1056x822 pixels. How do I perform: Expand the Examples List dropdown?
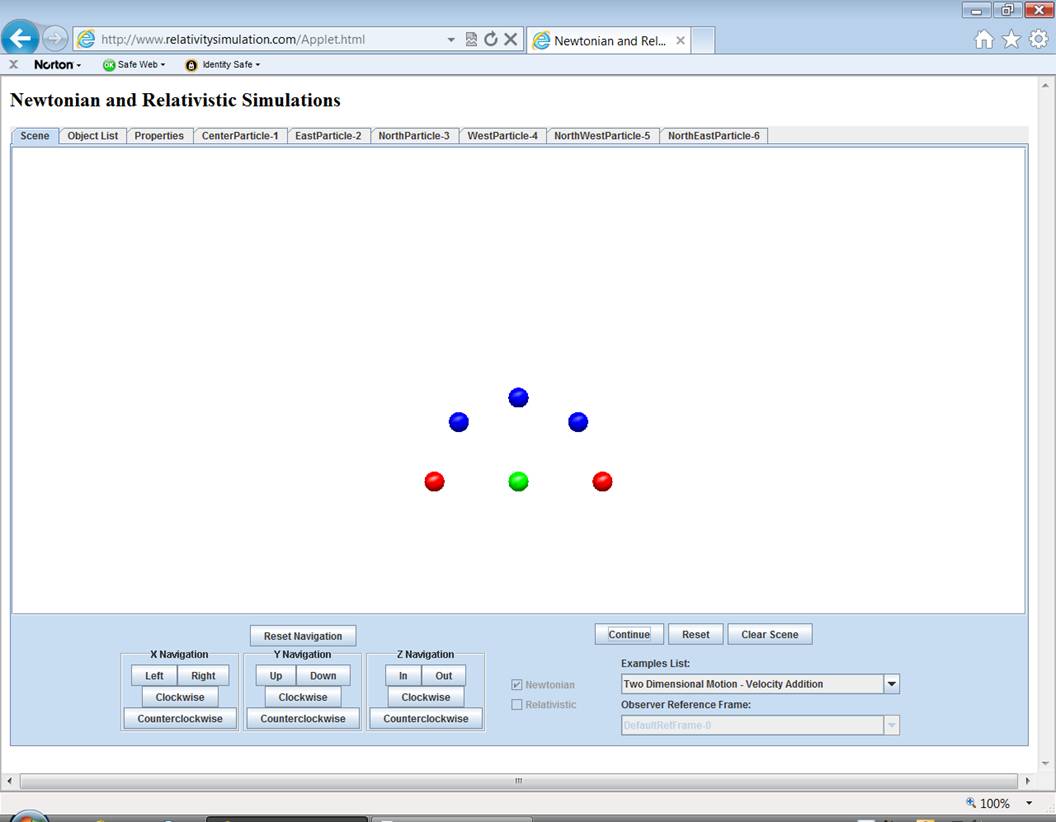click(x=891, y=684)
